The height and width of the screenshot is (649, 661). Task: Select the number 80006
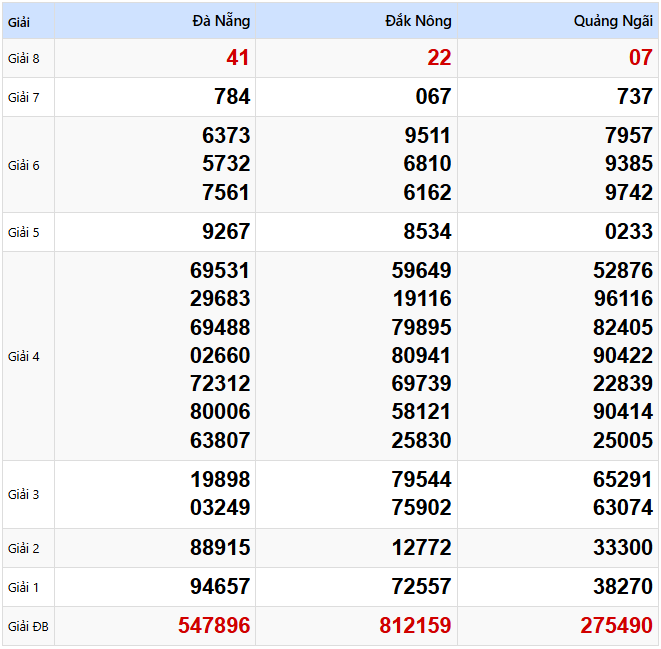pos(220,412)
